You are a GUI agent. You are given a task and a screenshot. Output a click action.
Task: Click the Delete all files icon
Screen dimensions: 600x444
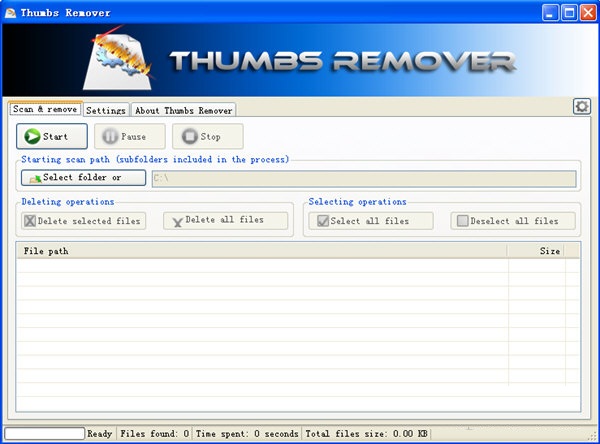[x=177, y=221]
